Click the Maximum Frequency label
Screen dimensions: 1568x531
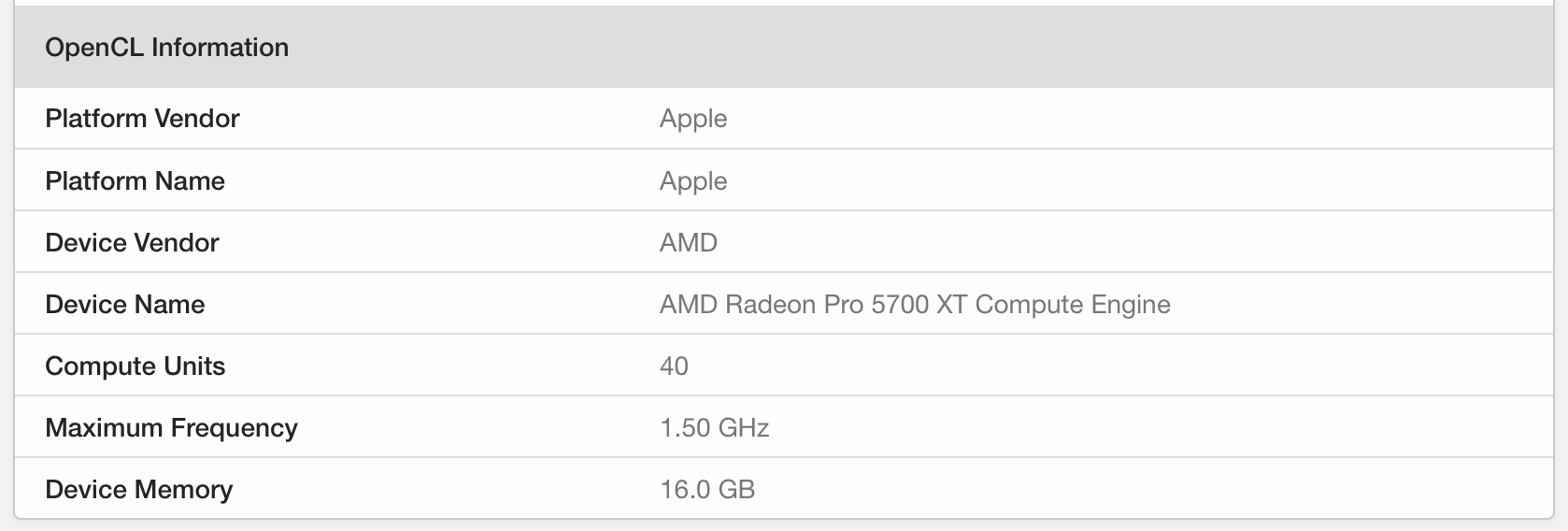(x=171, y=427)
